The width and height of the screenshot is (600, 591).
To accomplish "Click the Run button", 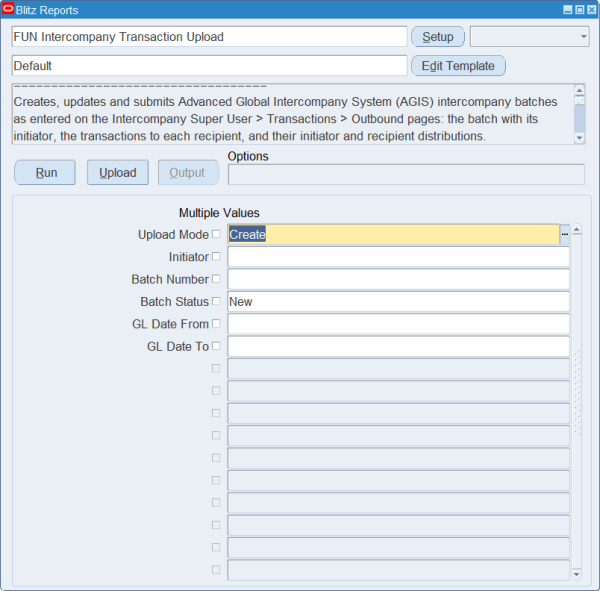I will pos(45,173).
